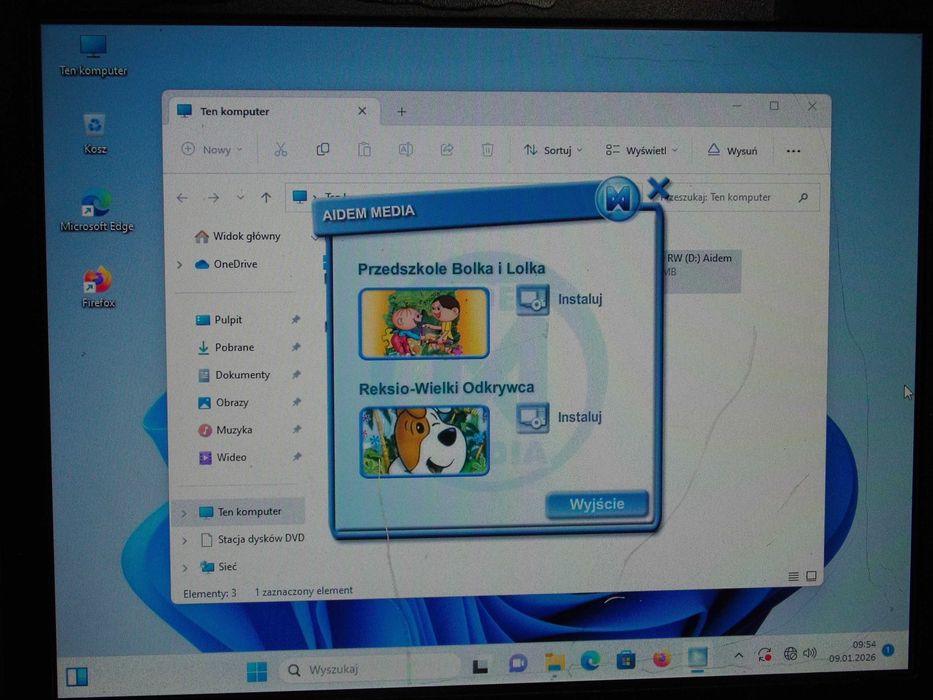Expand the Sieć tree node
The width and height of the screenshot is (933, 700).
tap(185, 568)
